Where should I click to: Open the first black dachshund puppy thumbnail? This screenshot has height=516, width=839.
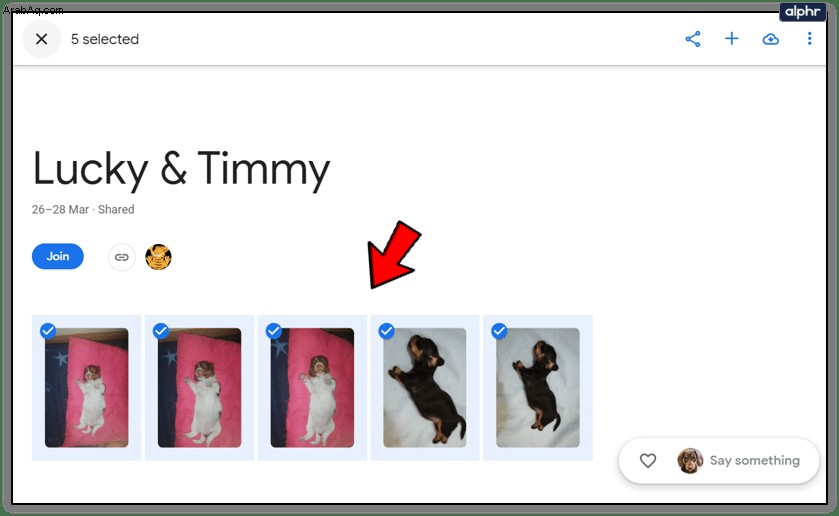pyautogui.click(x=425, y=388)
